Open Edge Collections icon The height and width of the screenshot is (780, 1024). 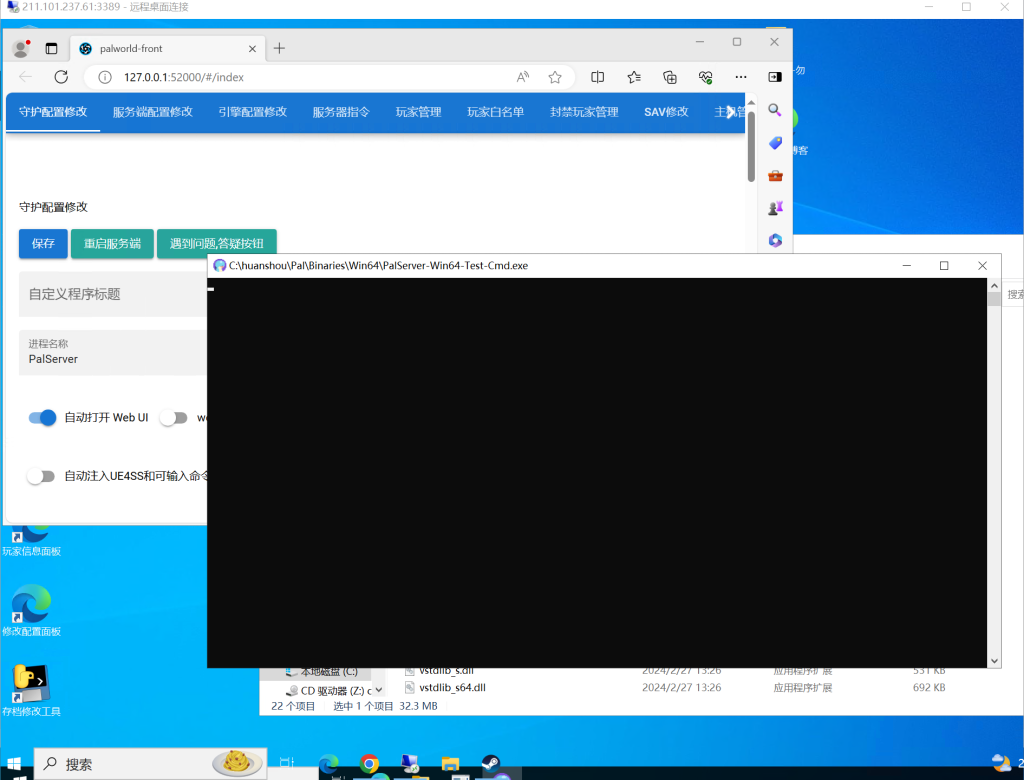(x=669, y=77)
